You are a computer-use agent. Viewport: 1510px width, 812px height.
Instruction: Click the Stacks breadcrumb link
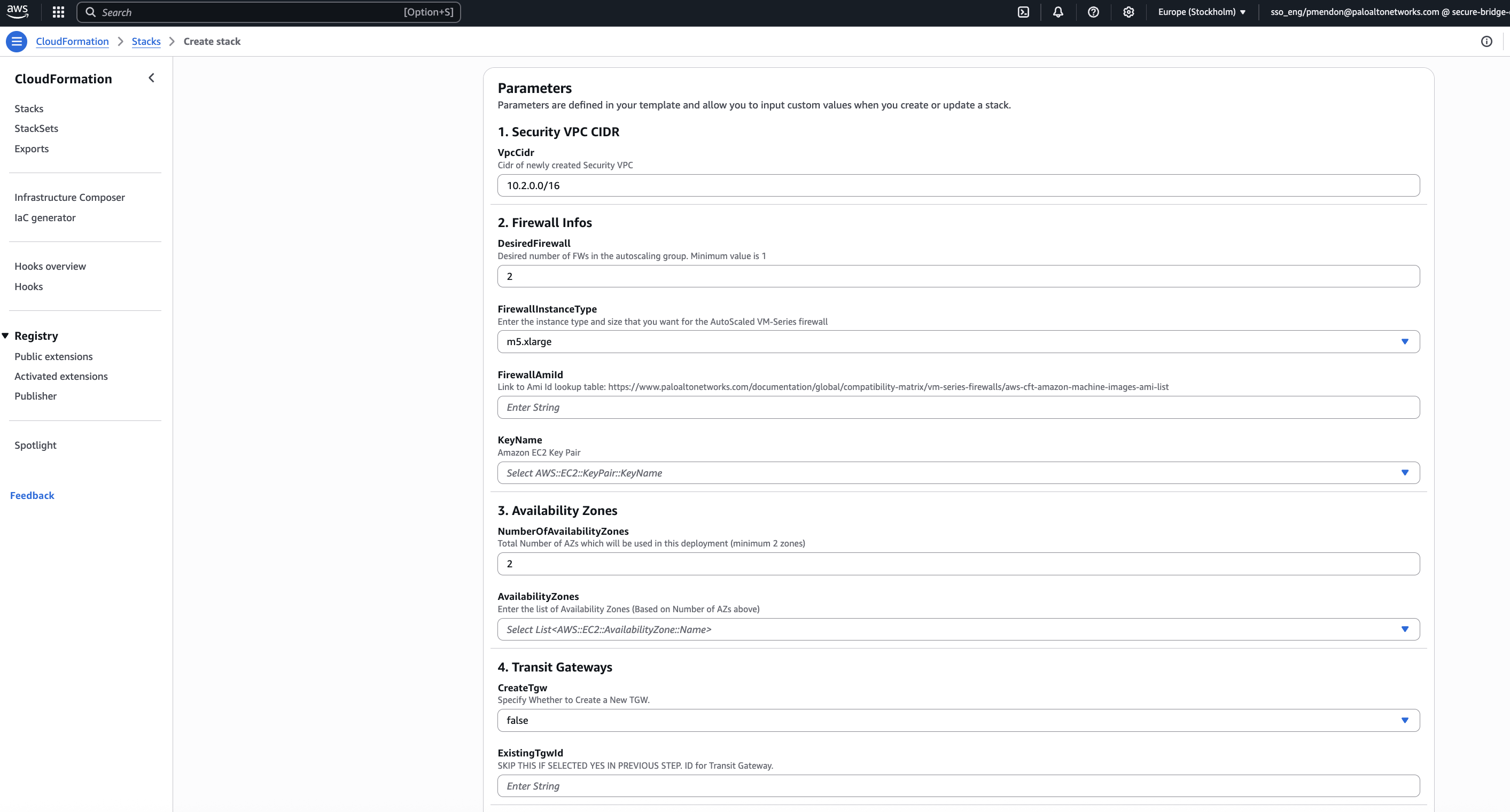point(146,42)
